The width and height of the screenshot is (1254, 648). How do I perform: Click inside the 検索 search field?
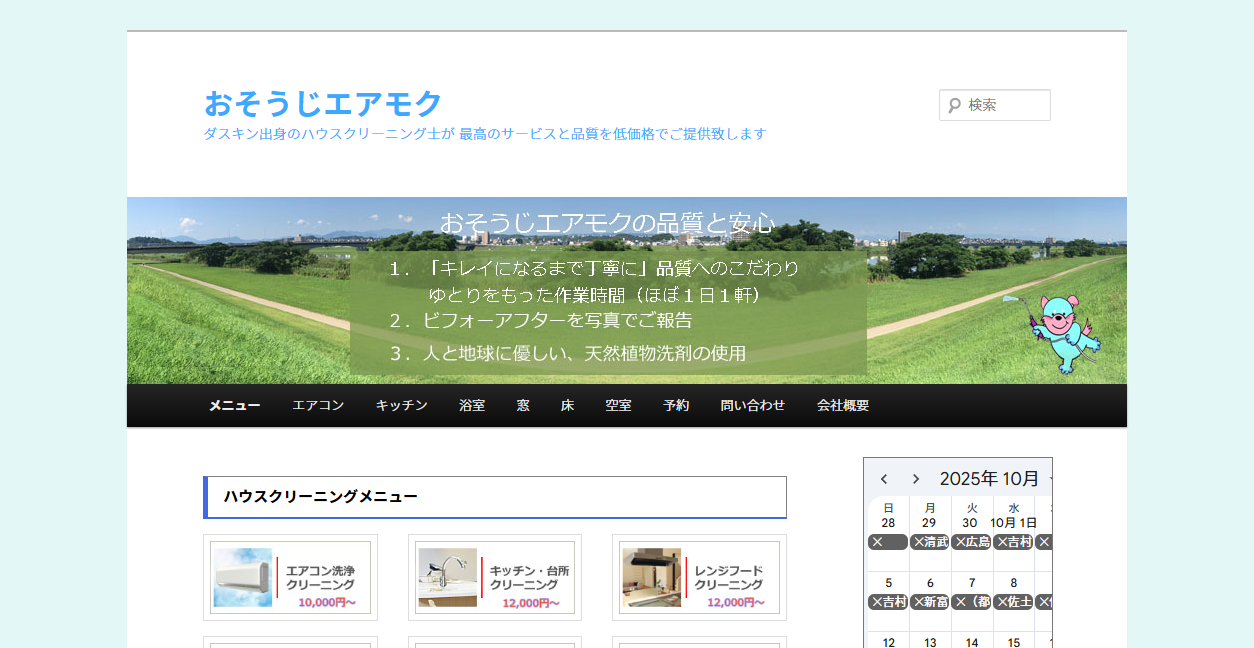click(x=1000, y=105)
